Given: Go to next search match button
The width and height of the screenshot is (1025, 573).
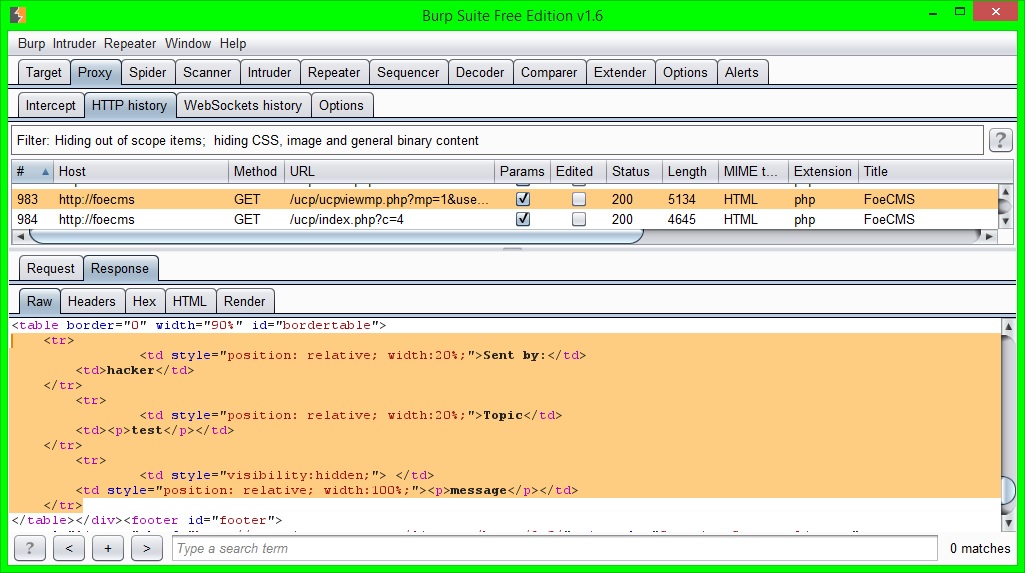Looking at the screenshot, I should 146,548.
